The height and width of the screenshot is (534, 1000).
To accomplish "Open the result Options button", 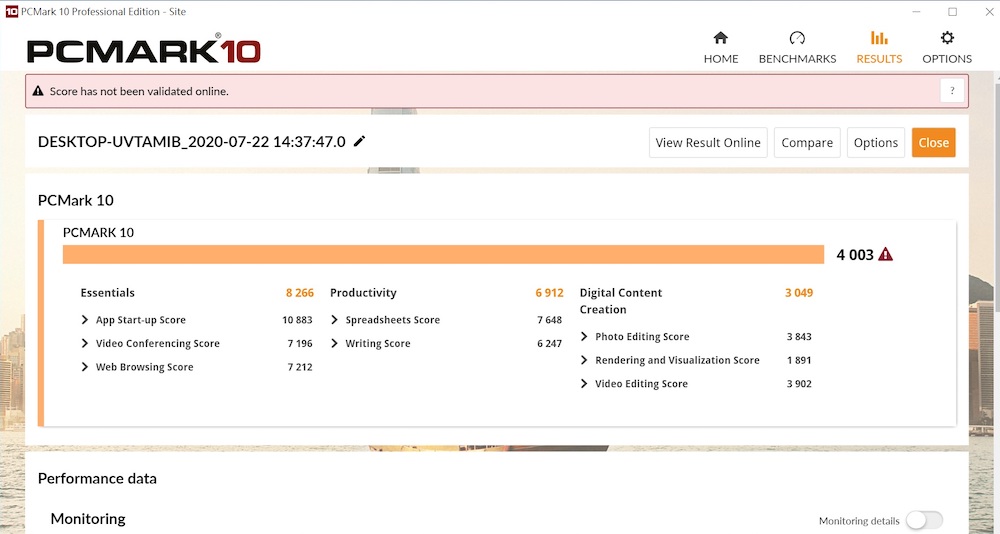I will 876,143.
